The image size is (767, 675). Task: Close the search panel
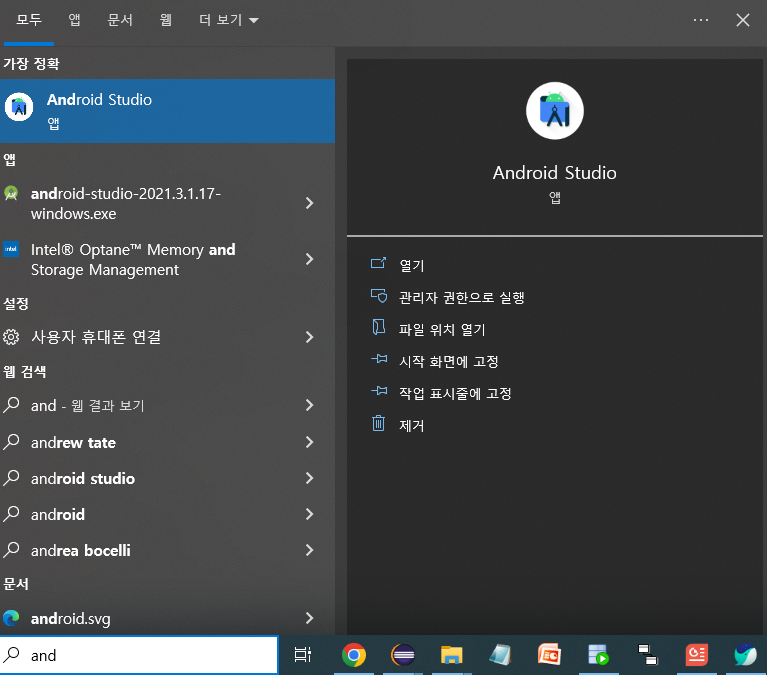[x=743, y=20]
